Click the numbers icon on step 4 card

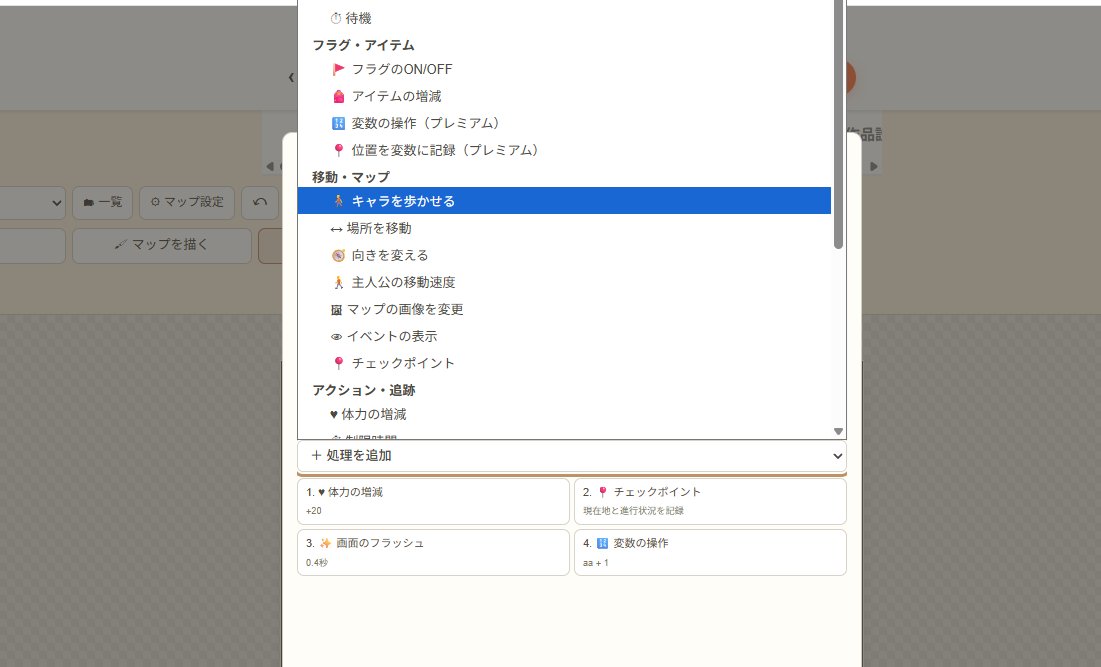(602, 543)
